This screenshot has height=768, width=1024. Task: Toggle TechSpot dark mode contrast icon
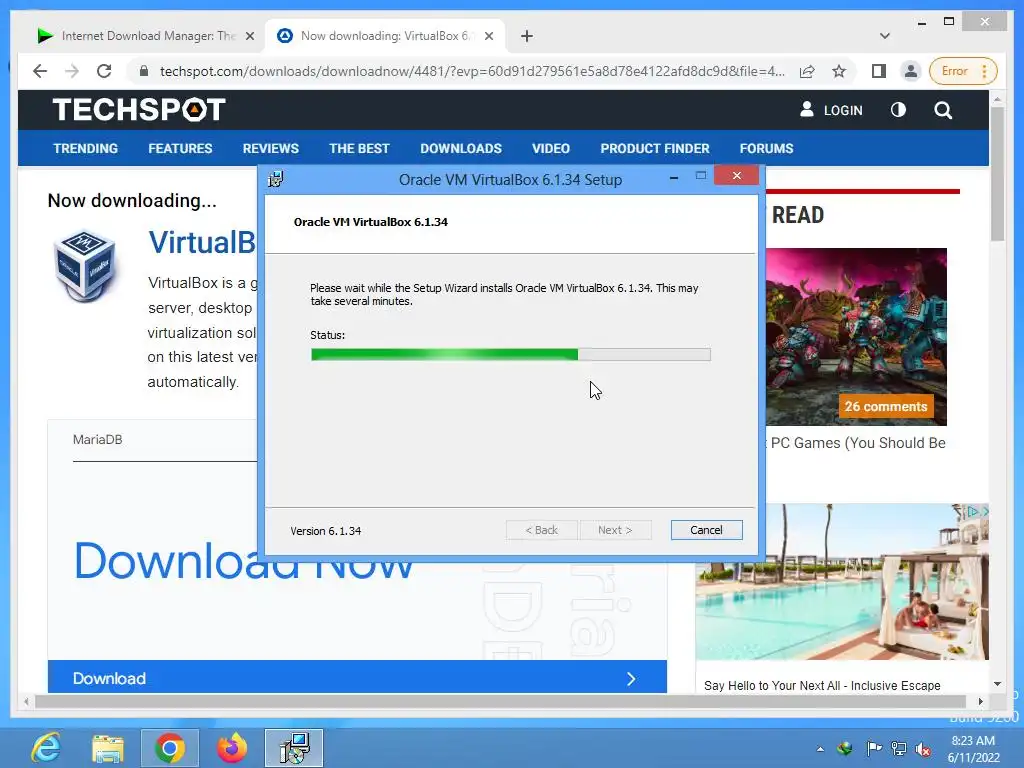click(x=899, y=110)
